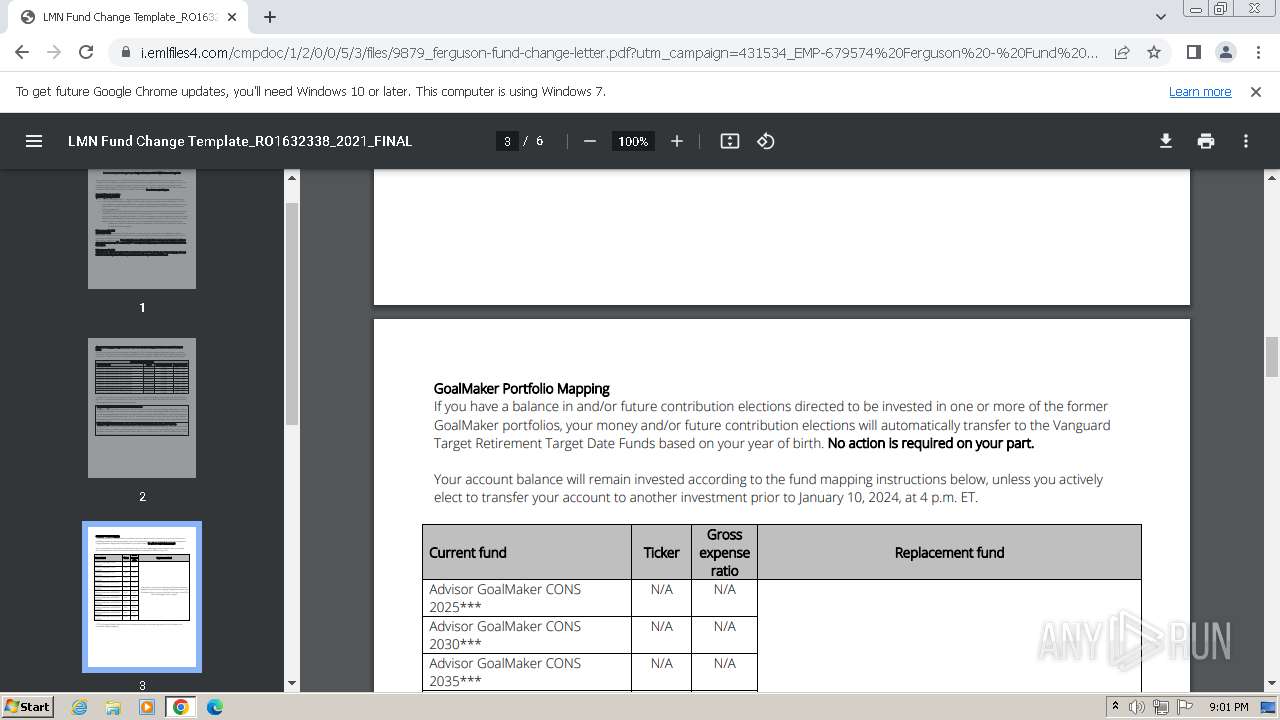This screenshot has width=1280, height=720.
Task: Edit the 100% zoom level field
Action: pyautogui.click(x=633, y=141)
